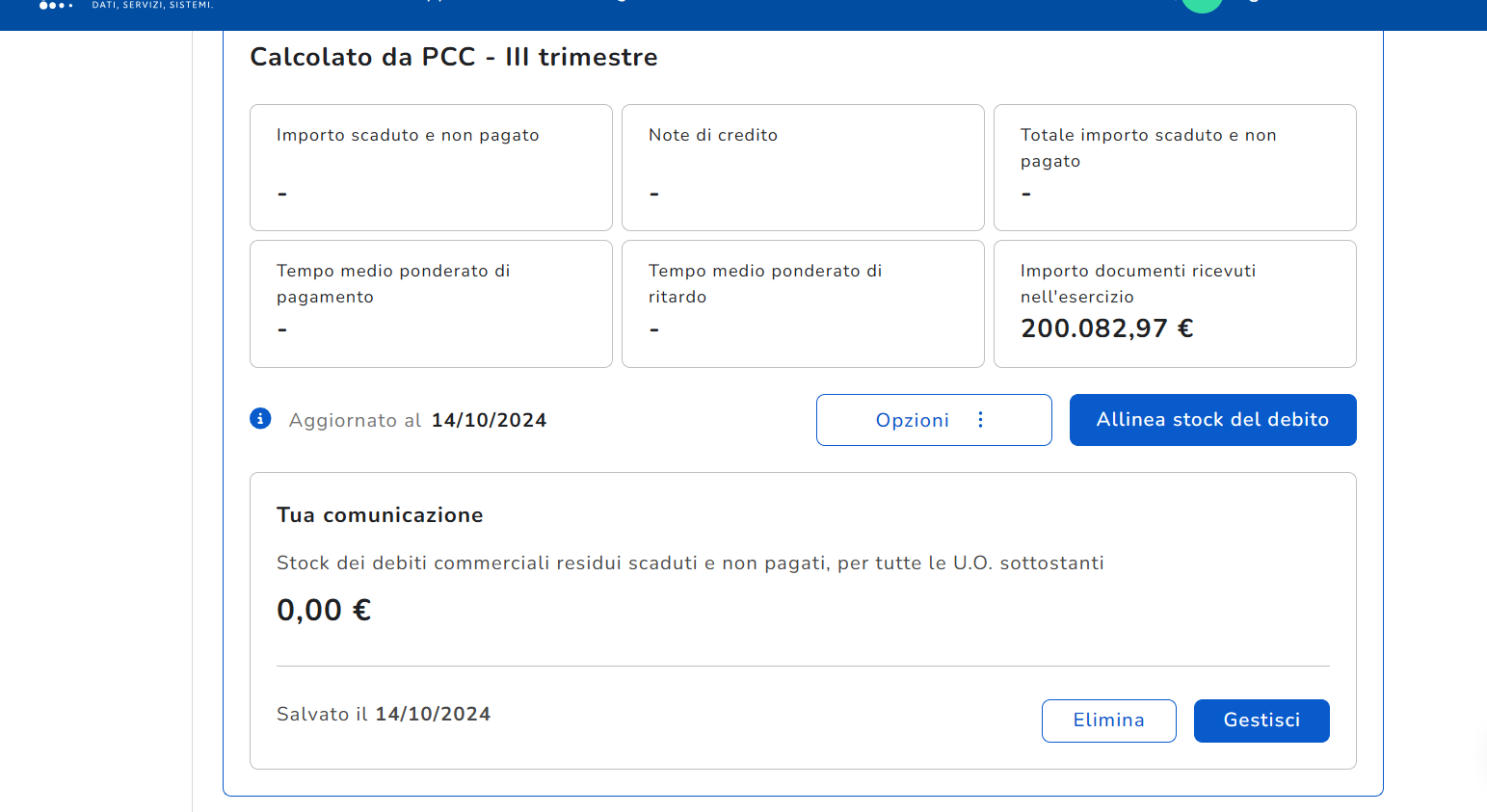Open the Opzioni dropdown menu
The width and height of the screenshot is (1487, 812).
(x=933, y=420)
